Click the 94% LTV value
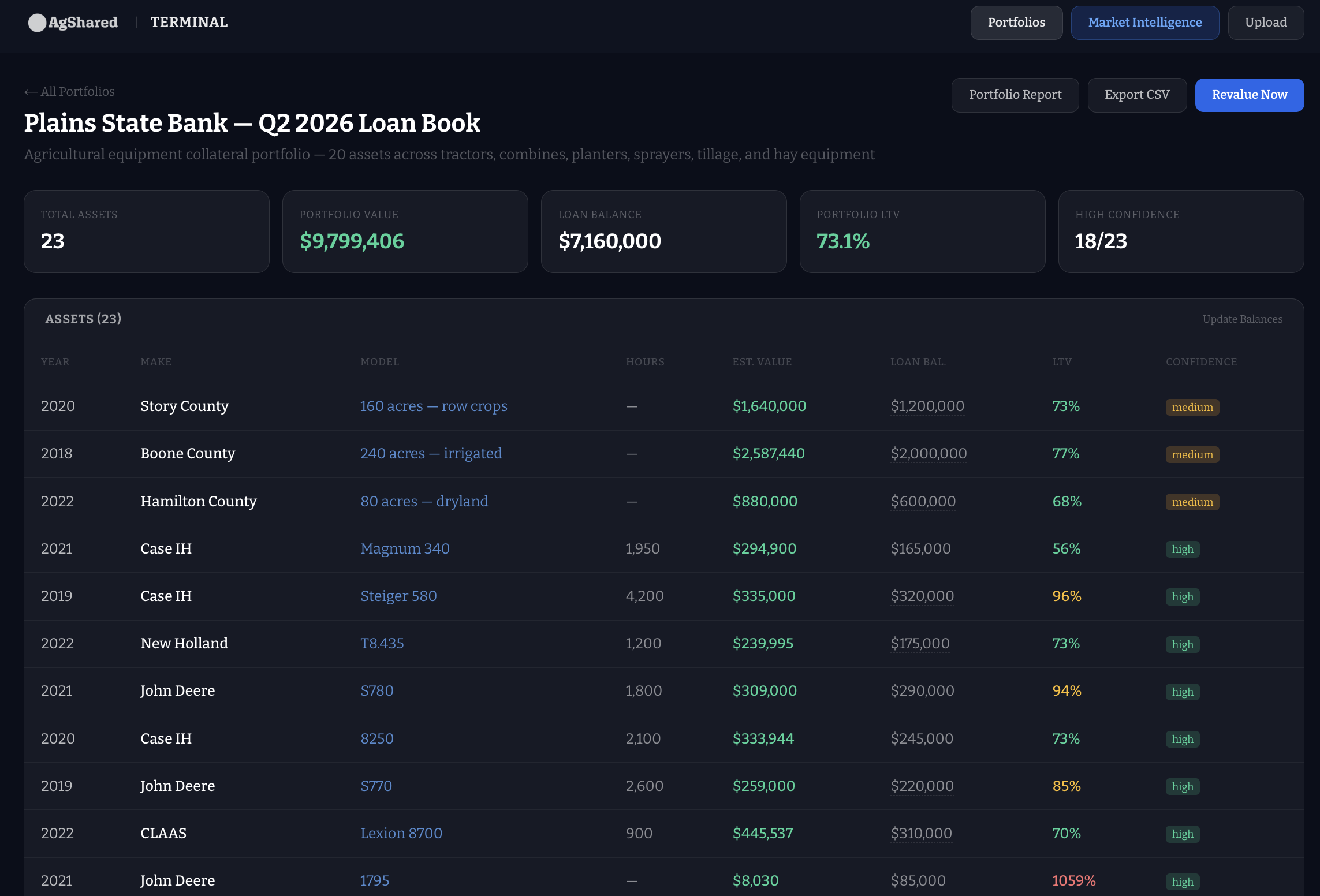Viewport: 1320px width, 896px height. (x=1067, y=690)
